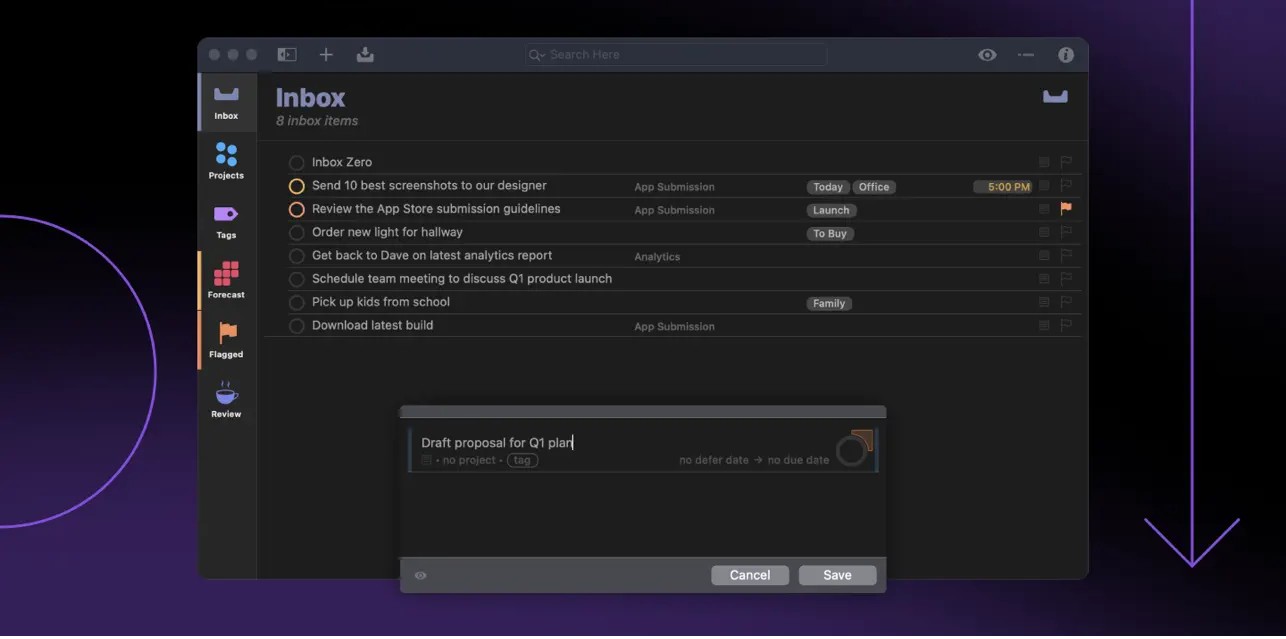Viewport: 1286px width, 639px height.
Task: Click the Launch tag pill
Action: (x=831, y=210)
